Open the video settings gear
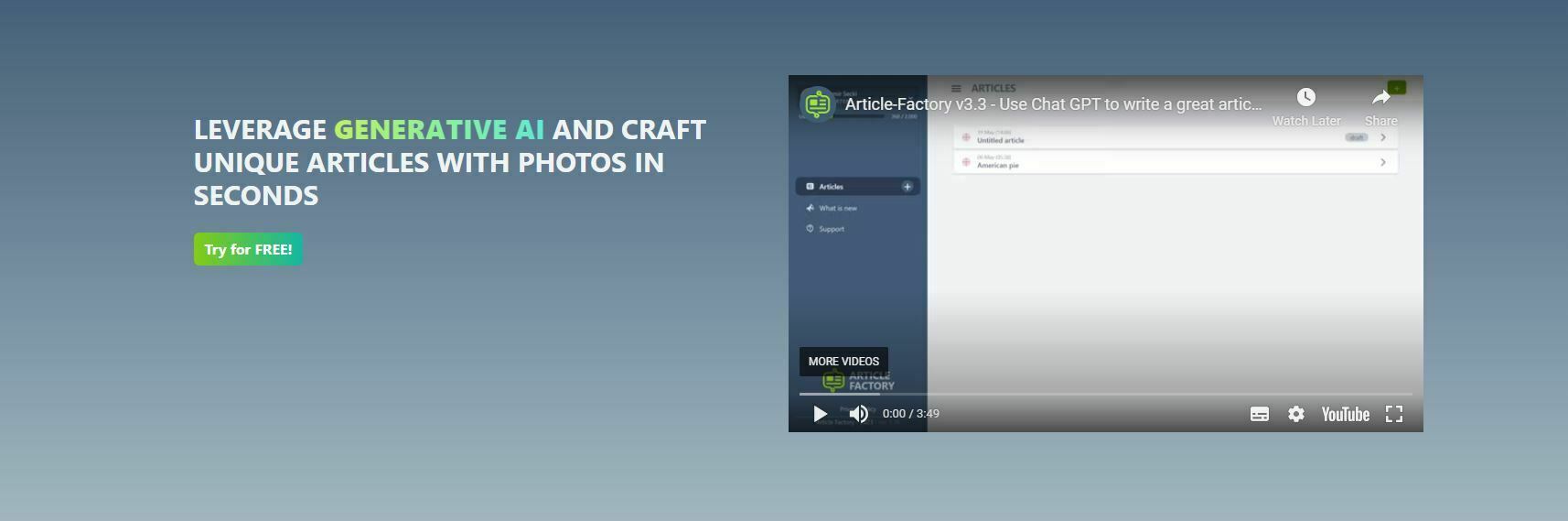1568x521 pixels. tap(1296, 414)
